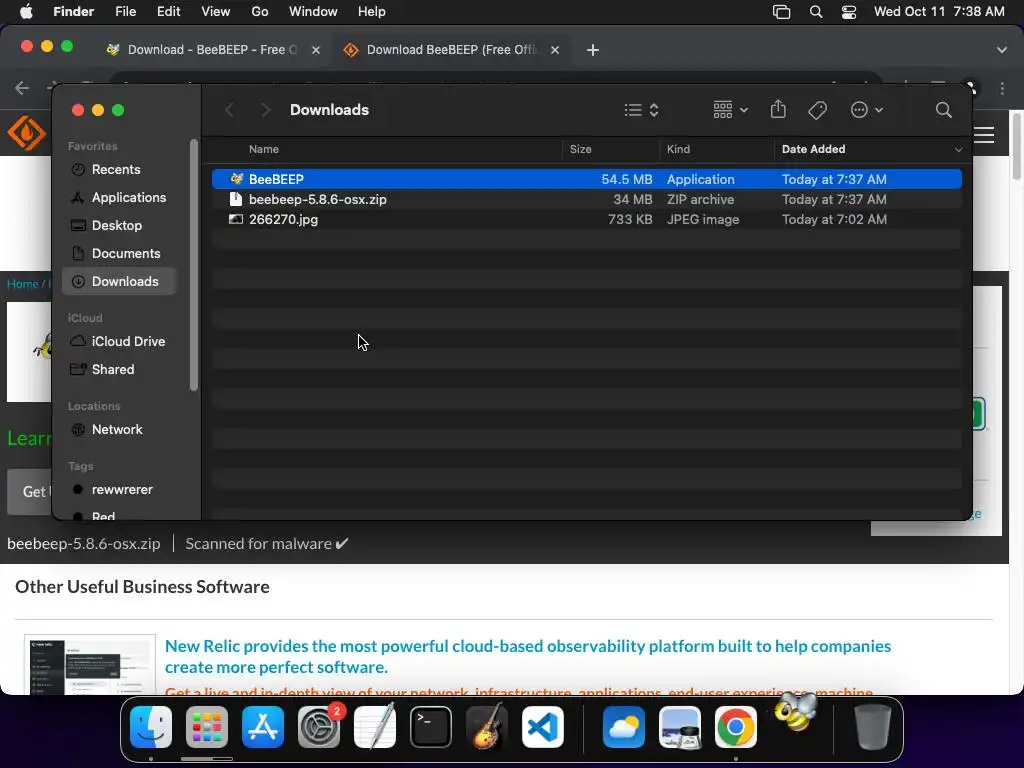Launch App Store from the Dock
The image size is (1024, 768).
[x=263, y=727]
